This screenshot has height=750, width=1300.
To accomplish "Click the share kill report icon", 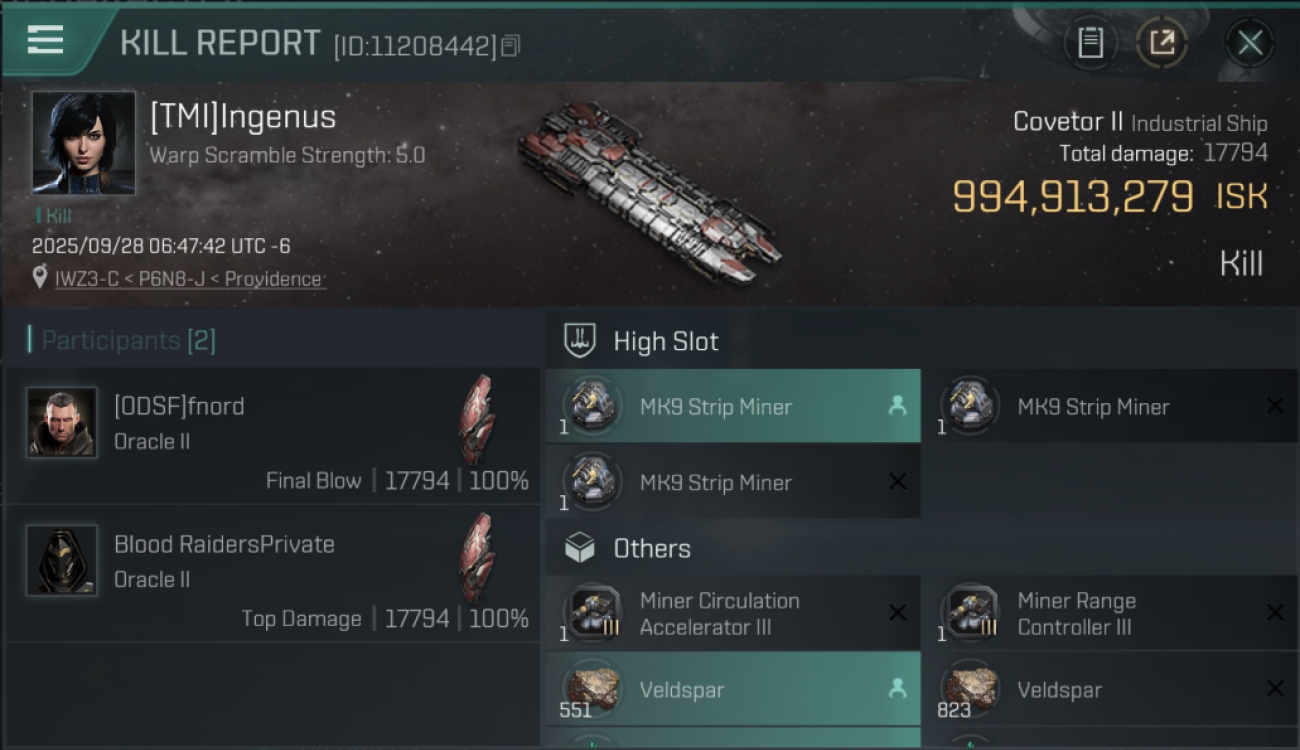I will point(1161,43).
